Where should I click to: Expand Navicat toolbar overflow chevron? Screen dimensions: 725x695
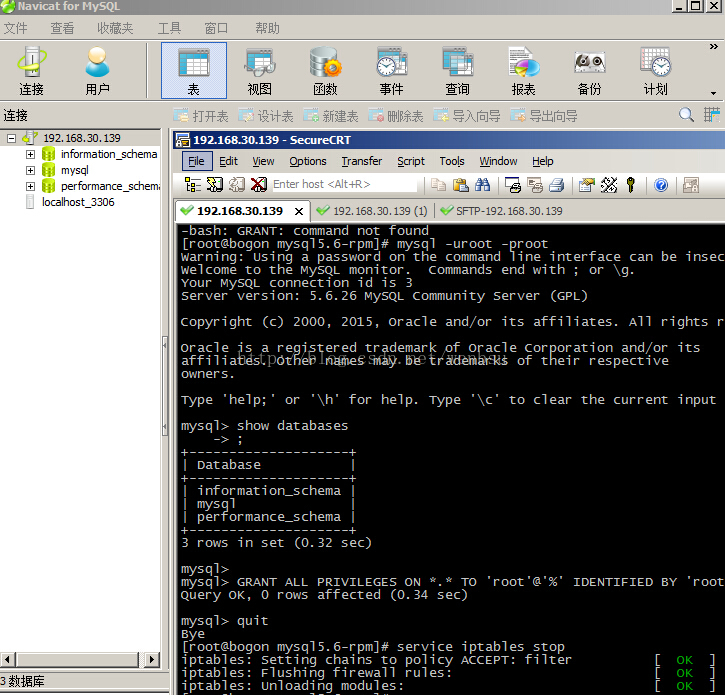point(713,47)
